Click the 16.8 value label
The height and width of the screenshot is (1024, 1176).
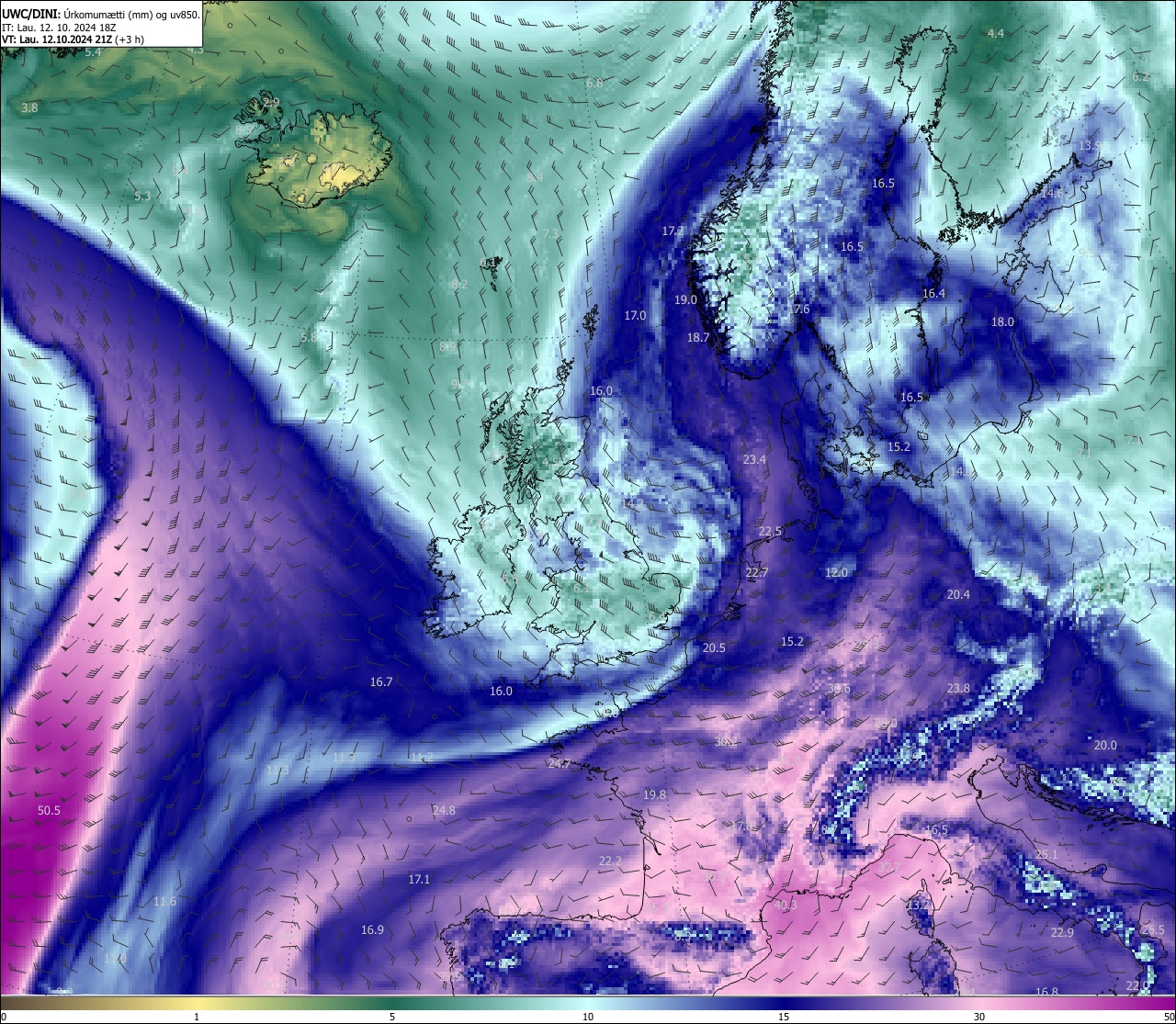[x=1046, y=992]
